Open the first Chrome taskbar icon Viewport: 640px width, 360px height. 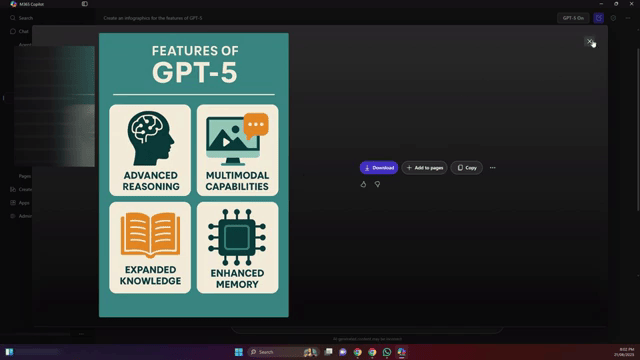[358, 352]
